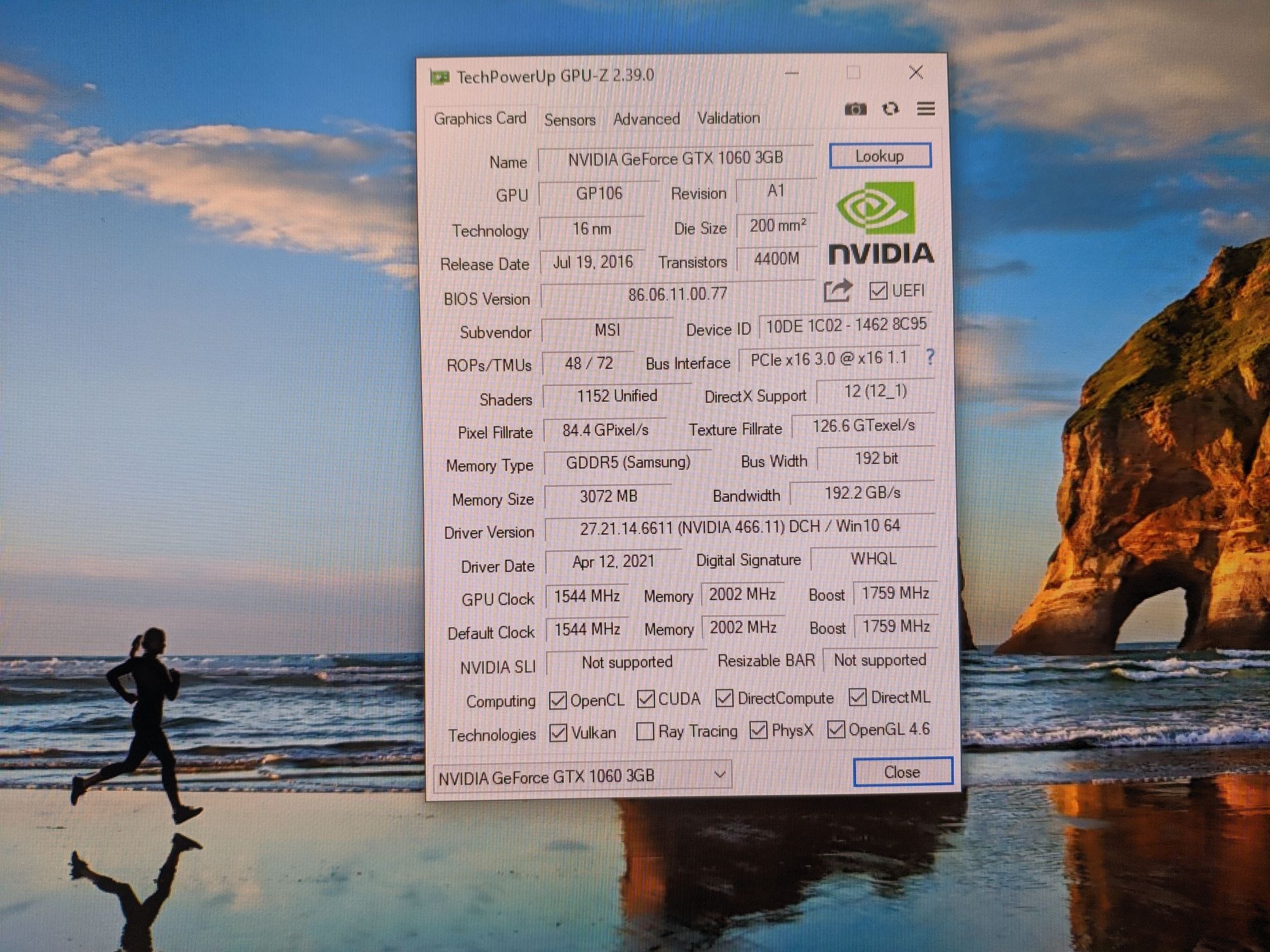Open the Advanced tab
The height and width of the screenshot is (952, 1270).
click(x=646, y=119)
